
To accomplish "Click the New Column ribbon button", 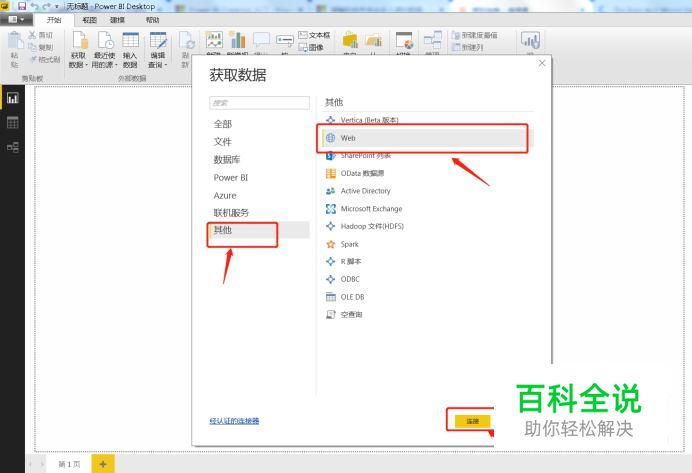I will click(467, 47).
